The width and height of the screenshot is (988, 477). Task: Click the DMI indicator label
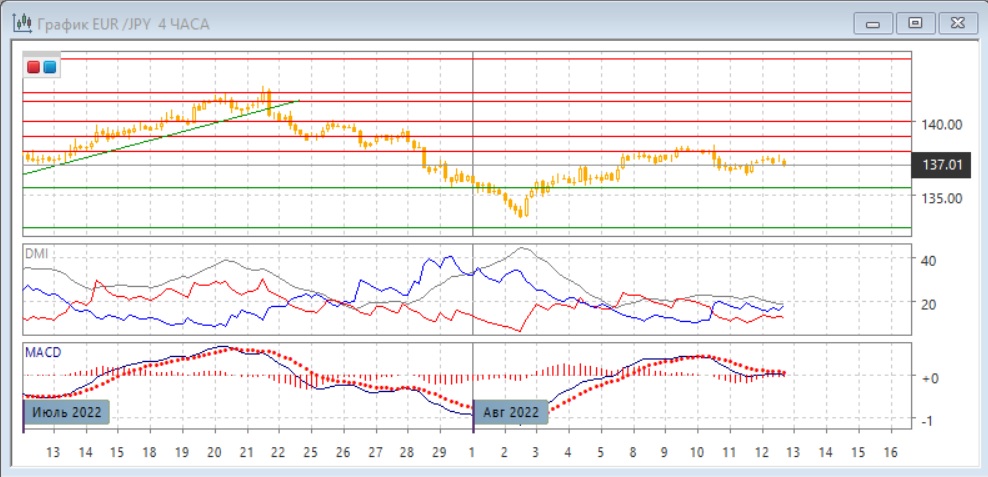[36, 254]
